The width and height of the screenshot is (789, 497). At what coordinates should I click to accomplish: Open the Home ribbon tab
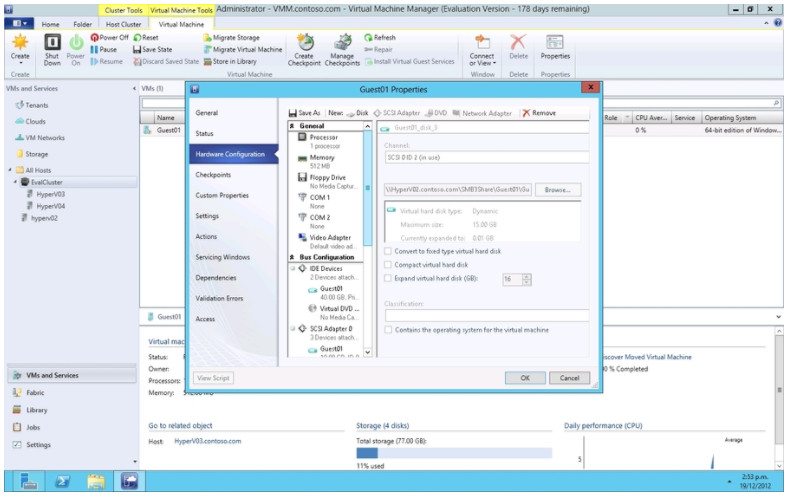(50, 24)
